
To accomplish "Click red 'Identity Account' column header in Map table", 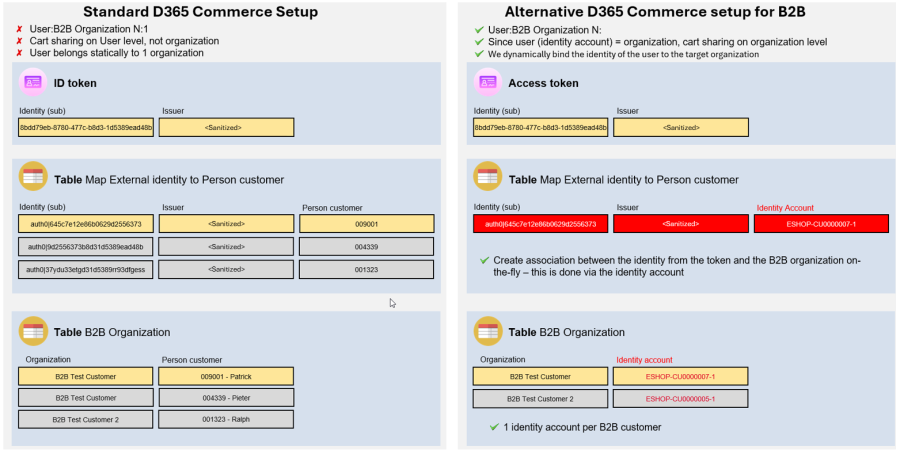I will (785, 208).
